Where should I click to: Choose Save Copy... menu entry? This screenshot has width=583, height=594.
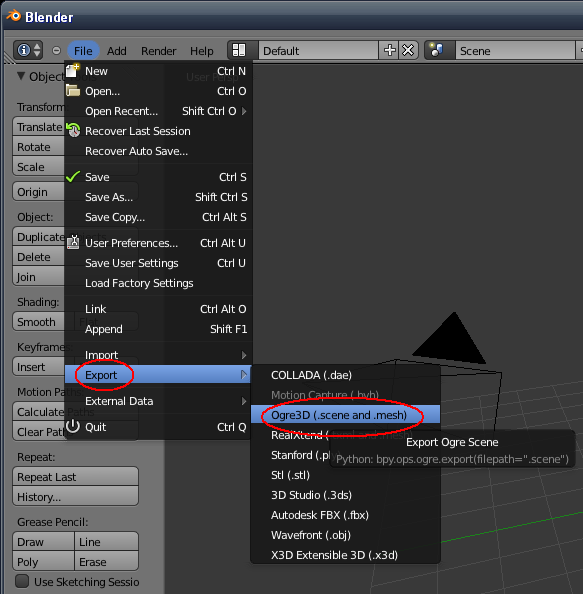pyautogui.click(x=158, y=217)
